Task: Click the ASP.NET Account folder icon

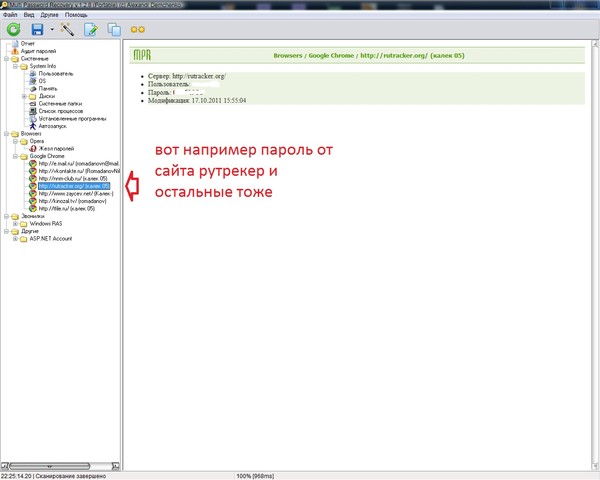Action: pyautogui.click(x=24, y=239)
